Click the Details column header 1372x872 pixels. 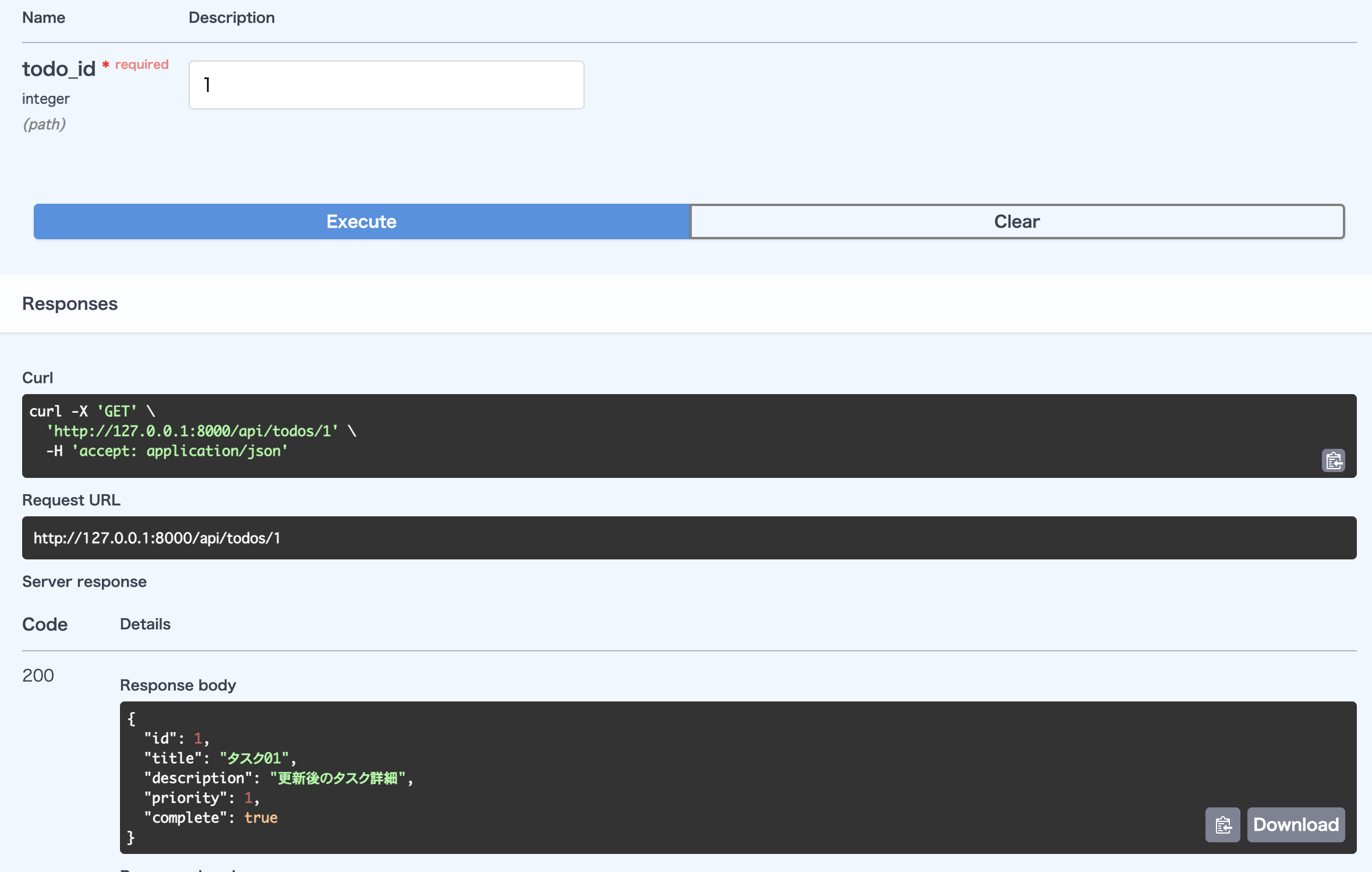(145, 623)
